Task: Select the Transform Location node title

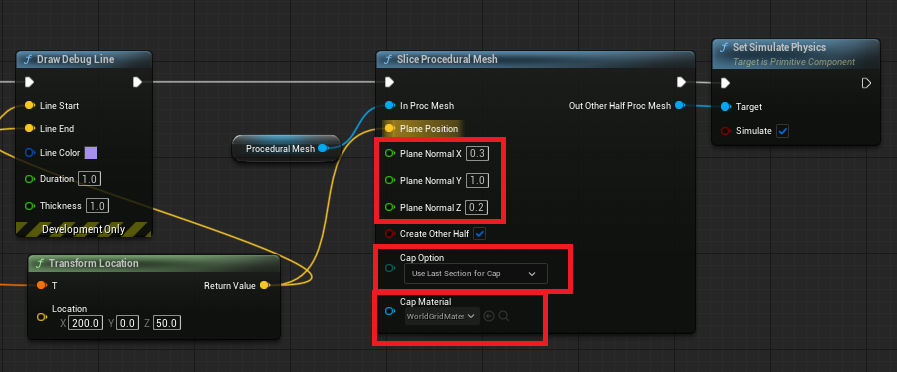Action: (x=94, y=263)
